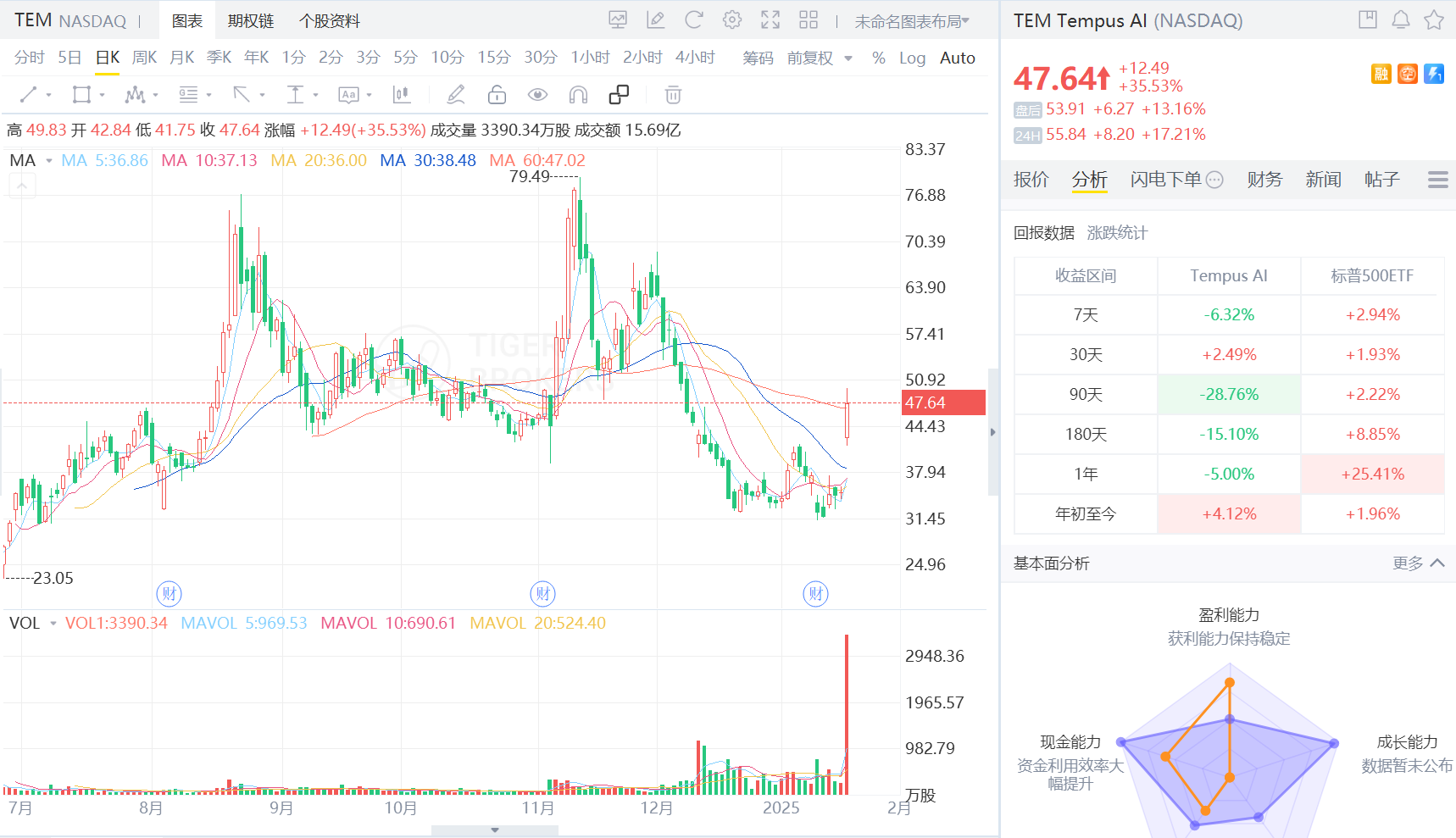Open the right panel hamburger menu
1456x838 pixels.
(1437, 180)
